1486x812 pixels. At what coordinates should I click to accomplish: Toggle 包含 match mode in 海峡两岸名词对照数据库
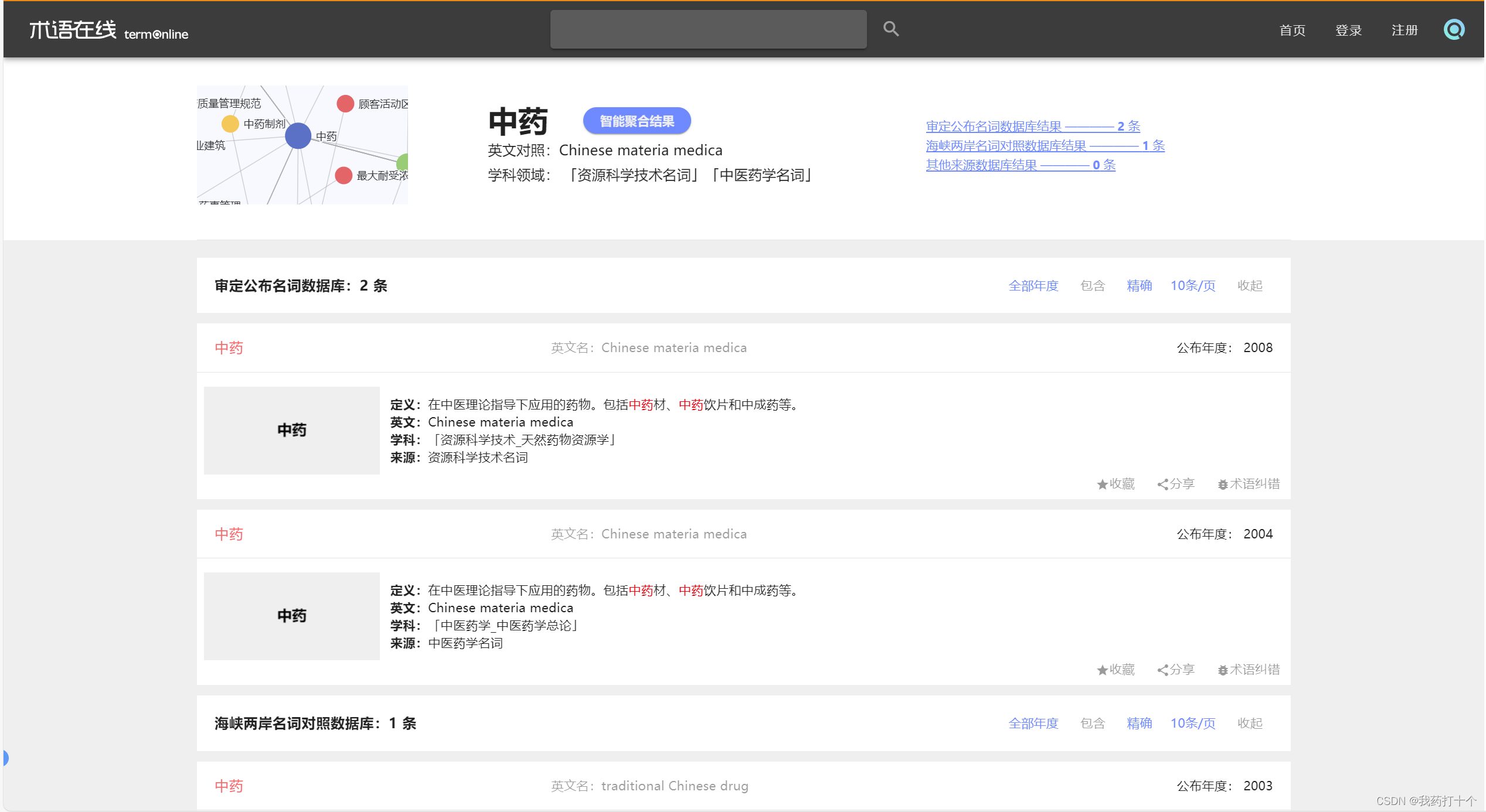pos(1092,724)
